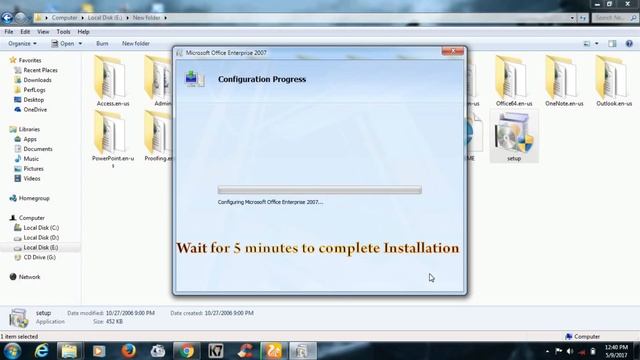Select Homegroup in sidebar
Image resolution: width=640 pixels, height=360 pixels.
(x=34, y=198)
